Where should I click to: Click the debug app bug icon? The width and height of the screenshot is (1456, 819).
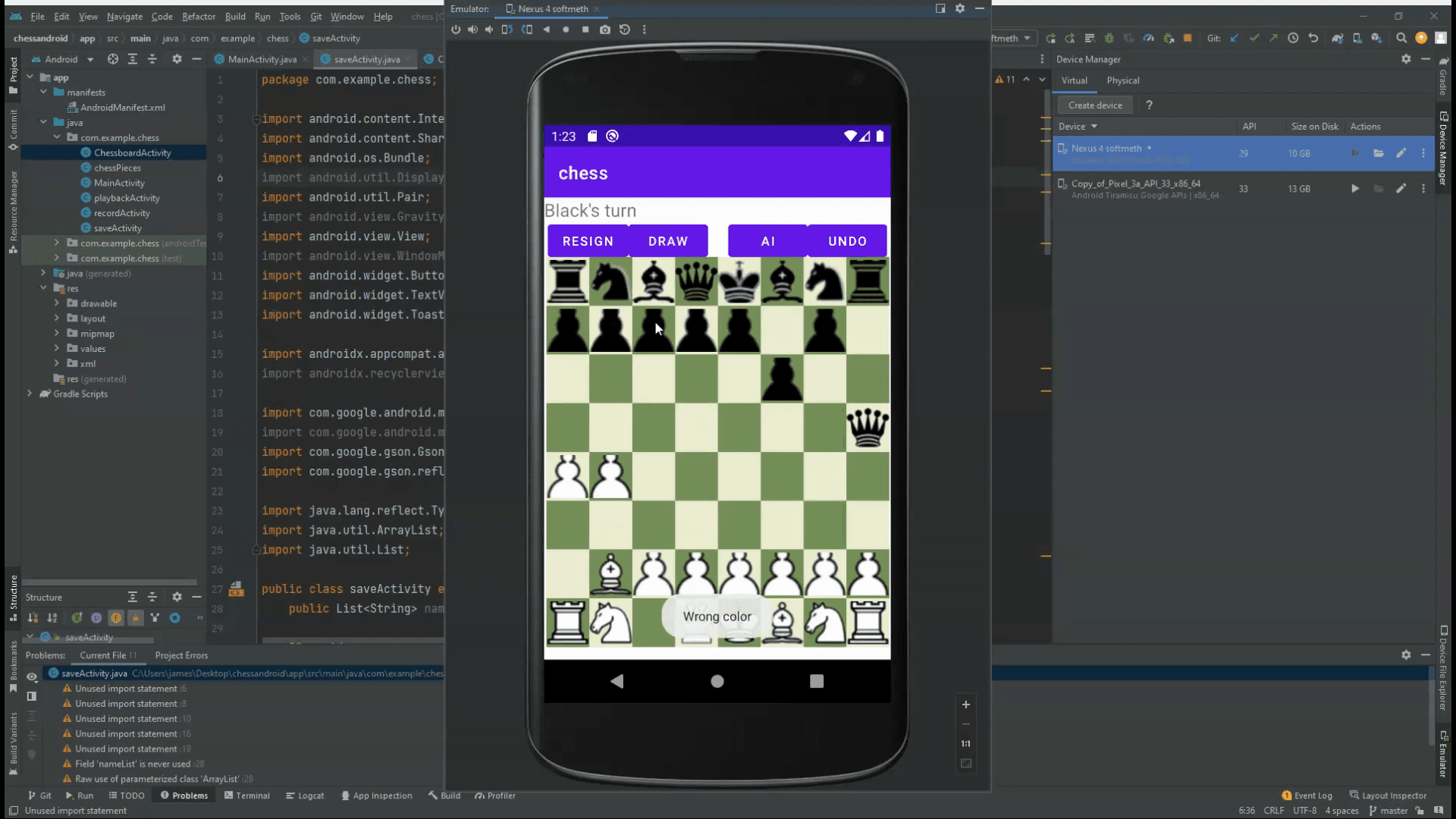pos(1109,38)
